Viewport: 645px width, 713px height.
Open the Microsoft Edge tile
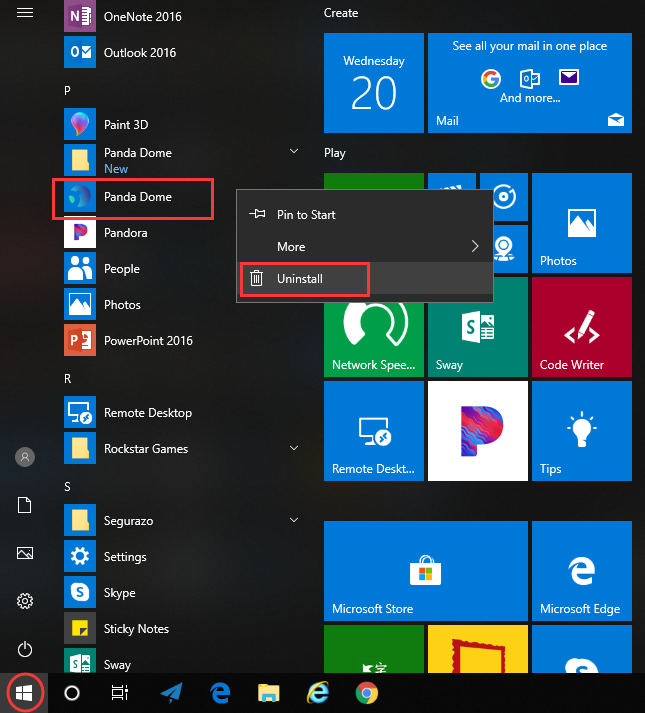tap(582, 571)
